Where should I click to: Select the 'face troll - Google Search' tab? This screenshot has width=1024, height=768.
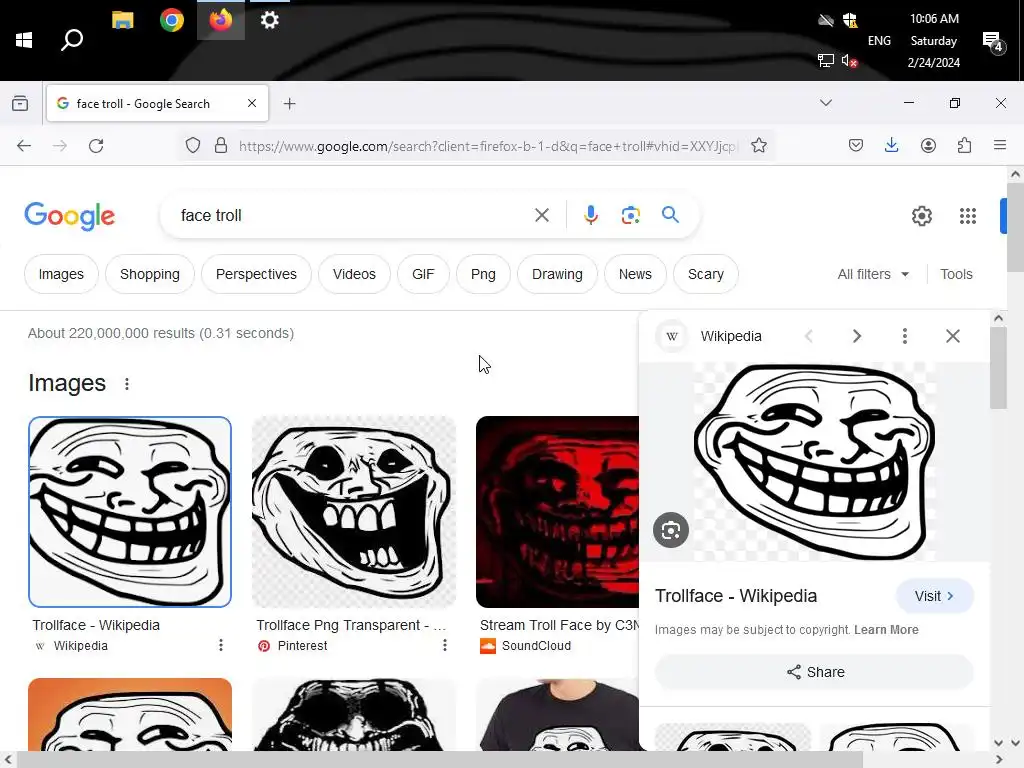157,103
